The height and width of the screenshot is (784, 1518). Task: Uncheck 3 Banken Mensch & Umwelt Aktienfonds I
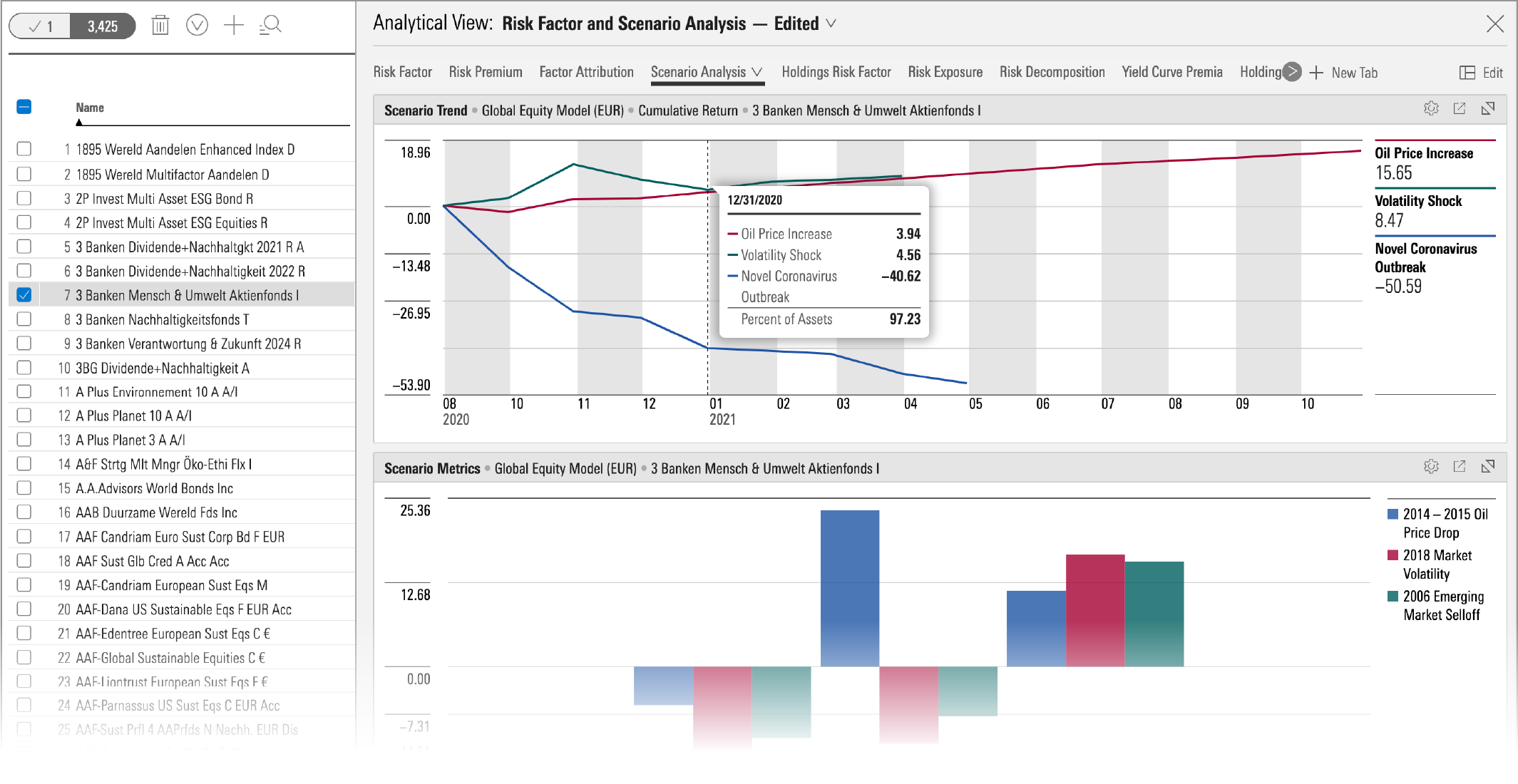pos(24,294)
